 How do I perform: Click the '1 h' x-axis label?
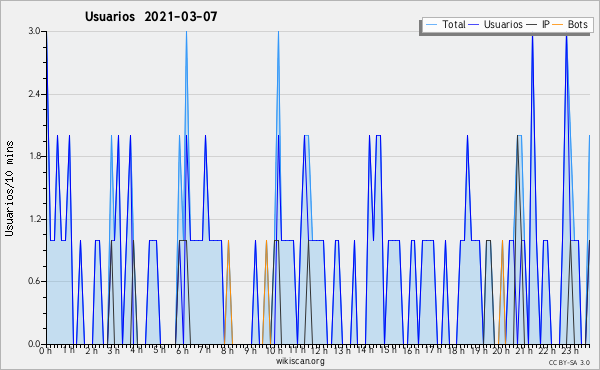pyautogui.click(x=69, y=350)
